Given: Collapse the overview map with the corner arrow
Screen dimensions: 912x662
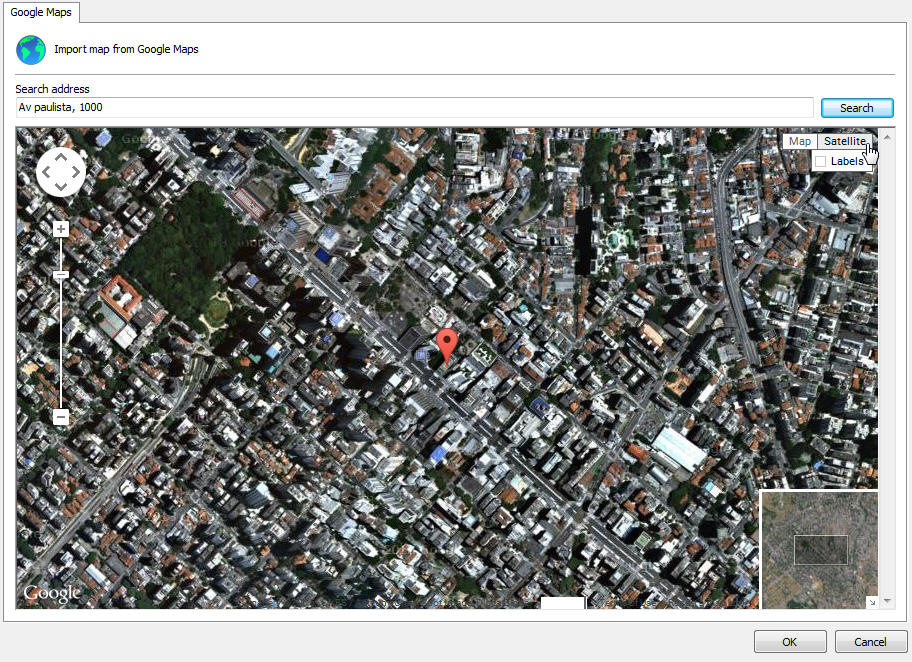Looking at the screenshot, I should point(872,603).
